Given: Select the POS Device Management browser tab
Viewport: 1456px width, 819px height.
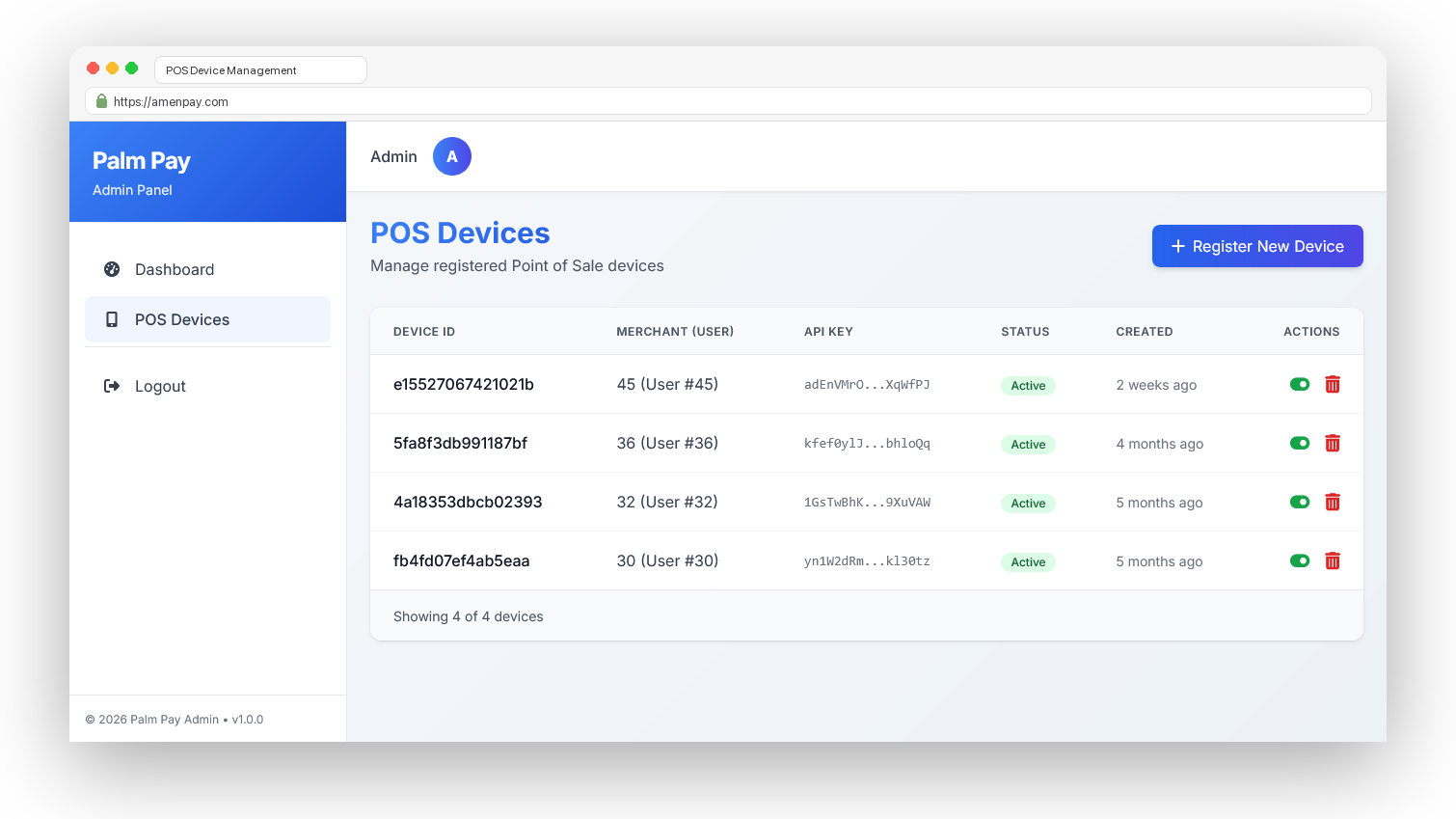Looking at the screenshot, I should coord(260,70).
